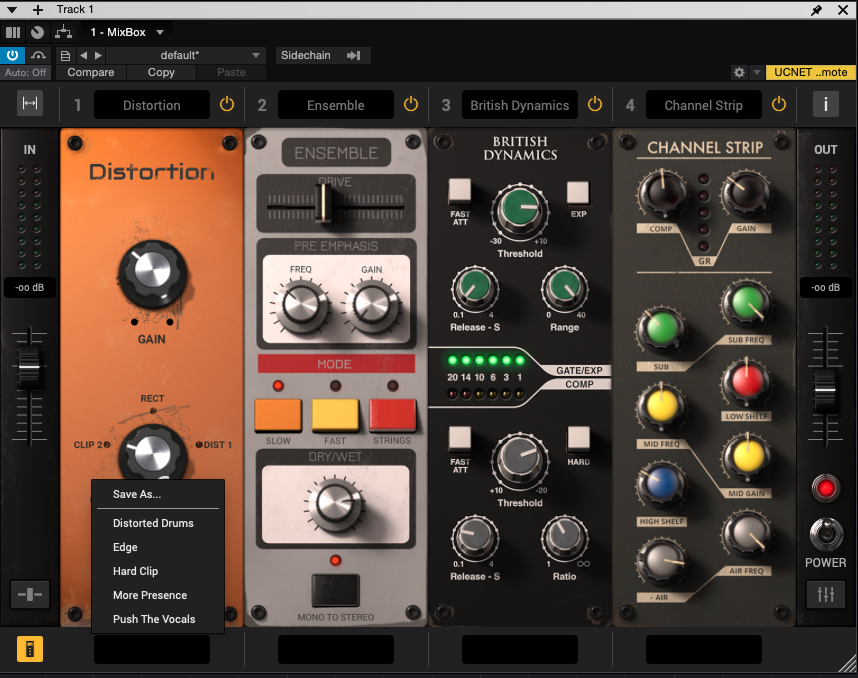Choose the Edge preset

click(158, 547)
